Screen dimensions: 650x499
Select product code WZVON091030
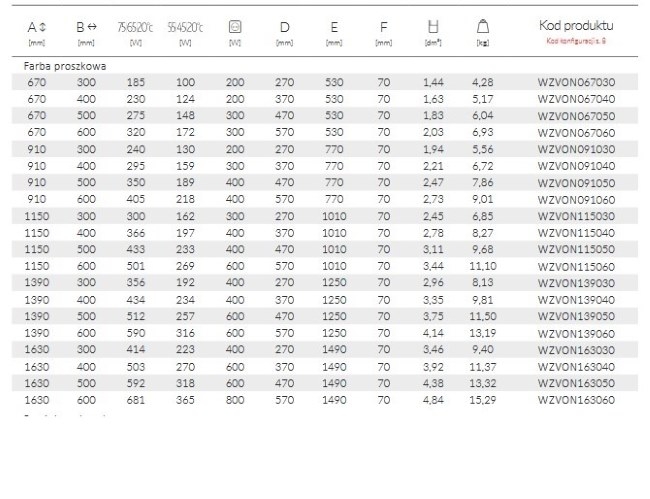pyautogui.click(x=576, y=150)
